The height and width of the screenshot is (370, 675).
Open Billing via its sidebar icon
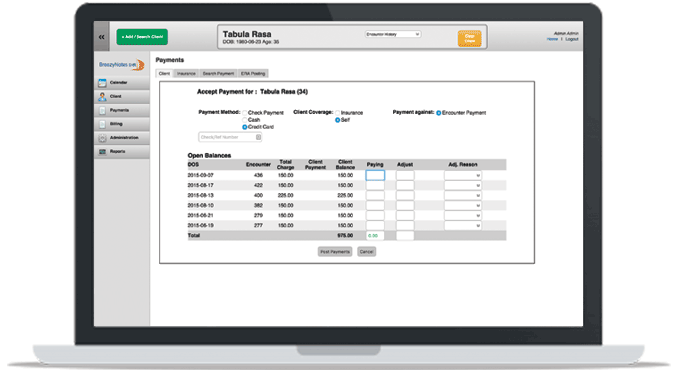(x=102, y=124)
